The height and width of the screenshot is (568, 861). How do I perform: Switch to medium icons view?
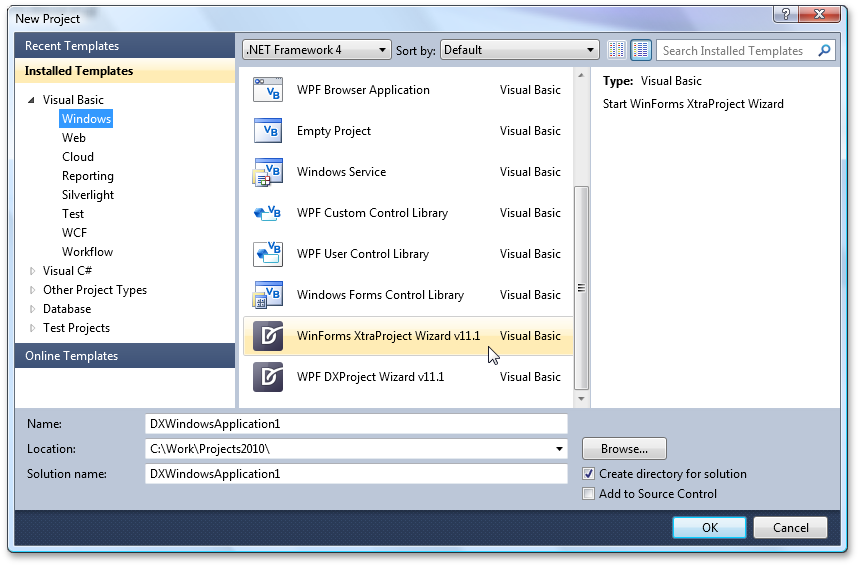tap(641, 50)
